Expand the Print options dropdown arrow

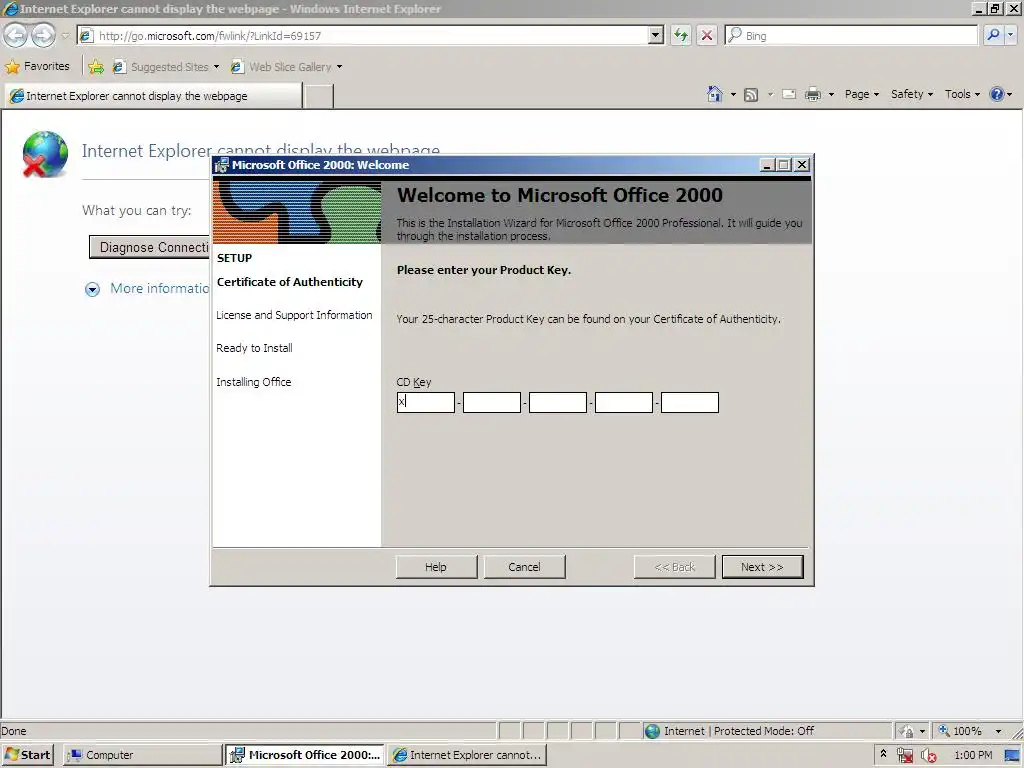(x=831, y=95)
